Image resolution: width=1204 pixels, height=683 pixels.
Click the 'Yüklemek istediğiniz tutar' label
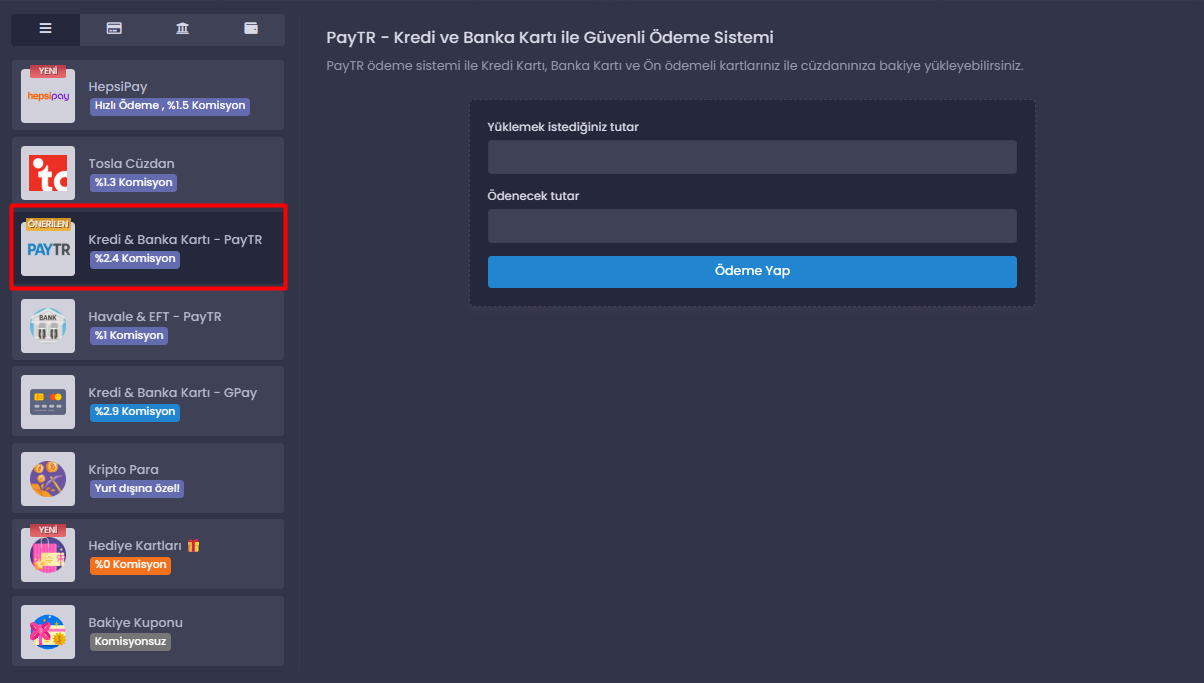[563, 127]
